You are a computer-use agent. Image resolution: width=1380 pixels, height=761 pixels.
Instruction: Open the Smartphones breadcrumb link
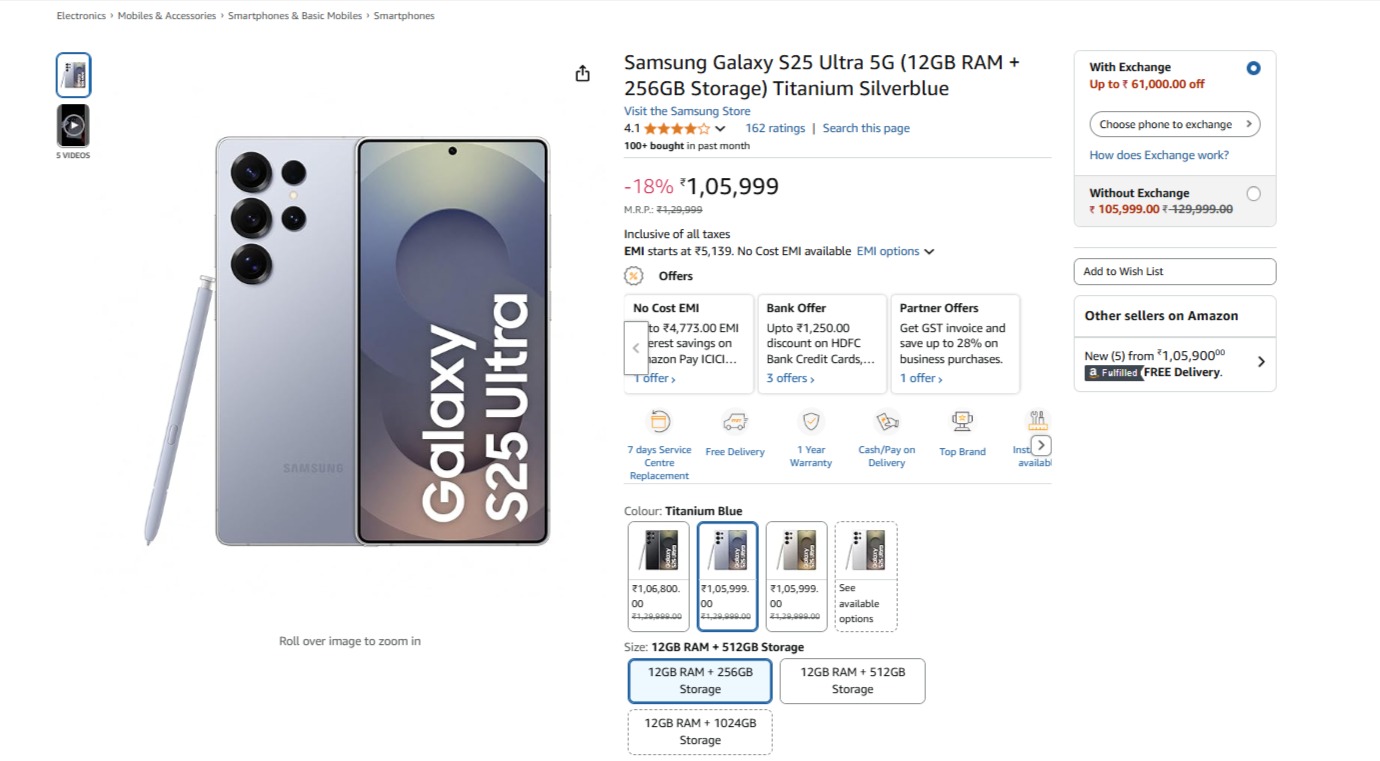[404, 16]
